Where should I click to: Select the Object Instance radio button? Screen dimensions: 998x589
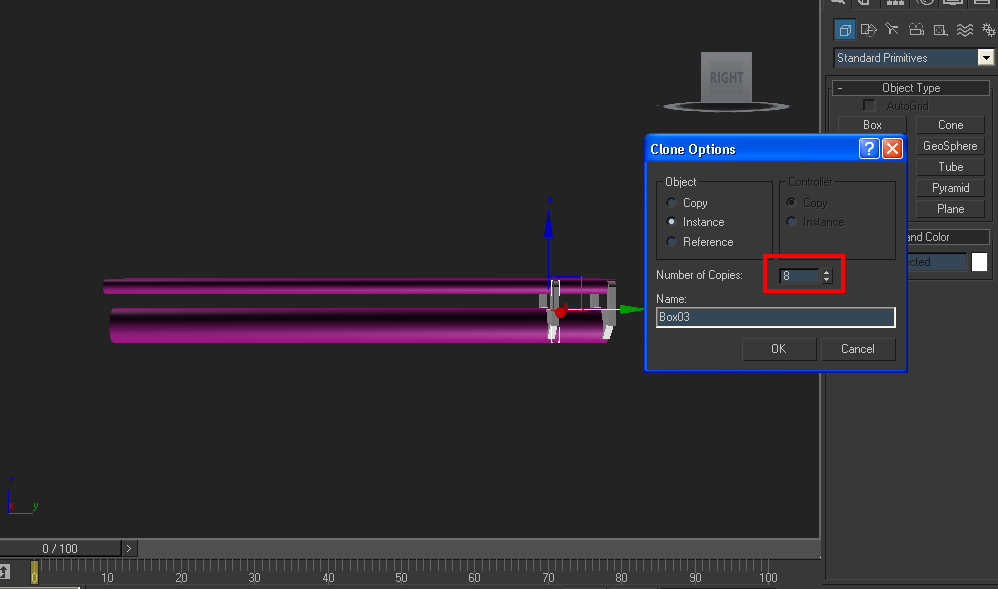coord(671,222)
